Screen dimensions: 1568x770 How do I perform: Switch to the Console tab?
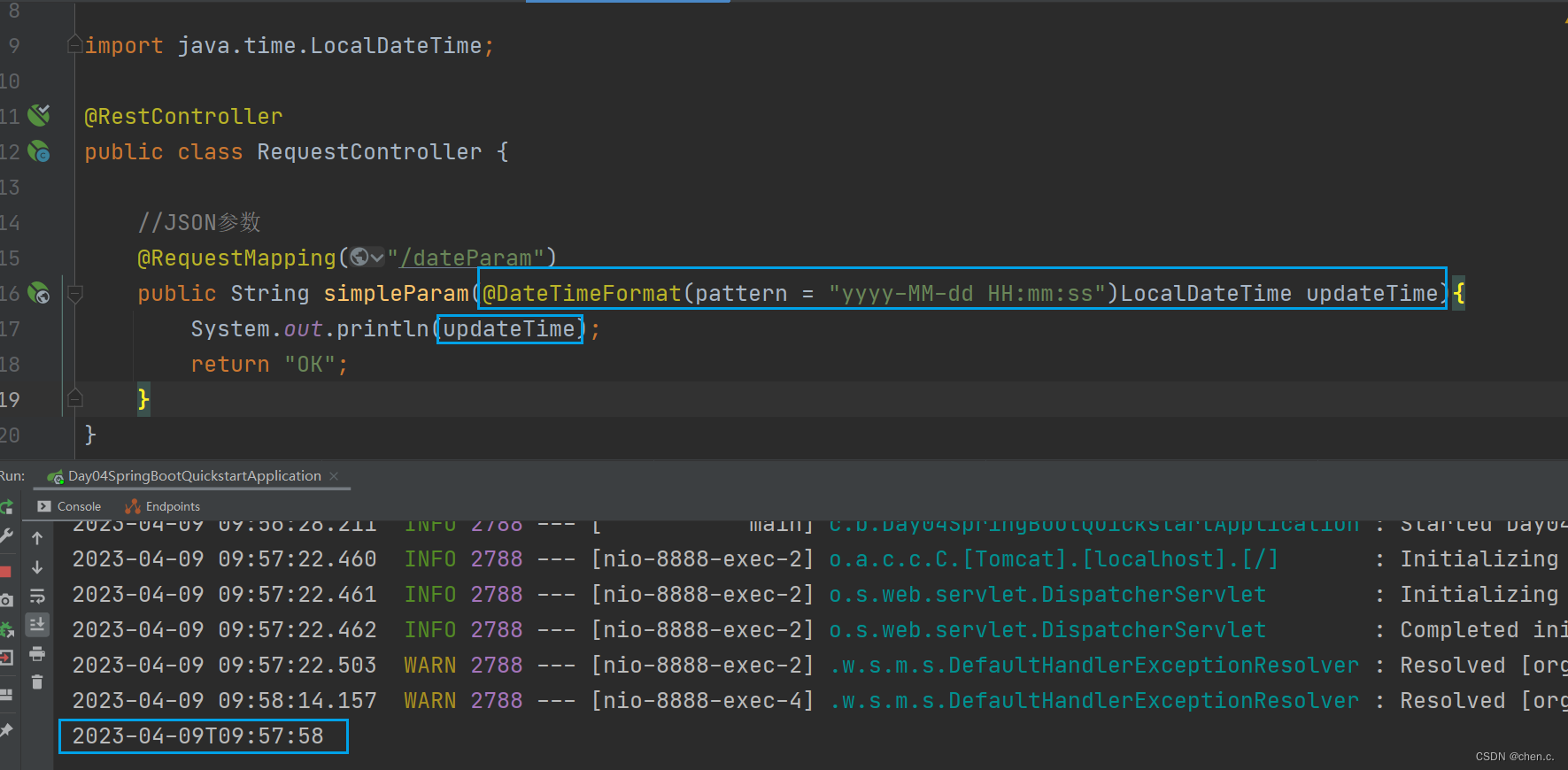point(69,506)
